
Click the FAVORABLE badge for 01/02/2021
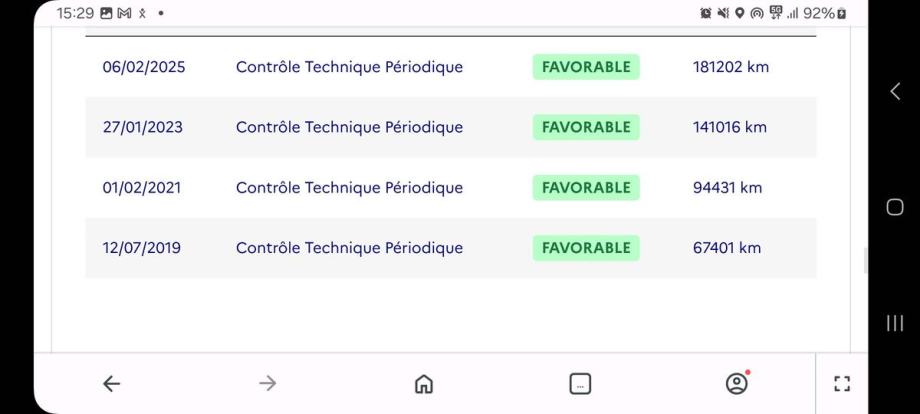click(x=586, y=187)
